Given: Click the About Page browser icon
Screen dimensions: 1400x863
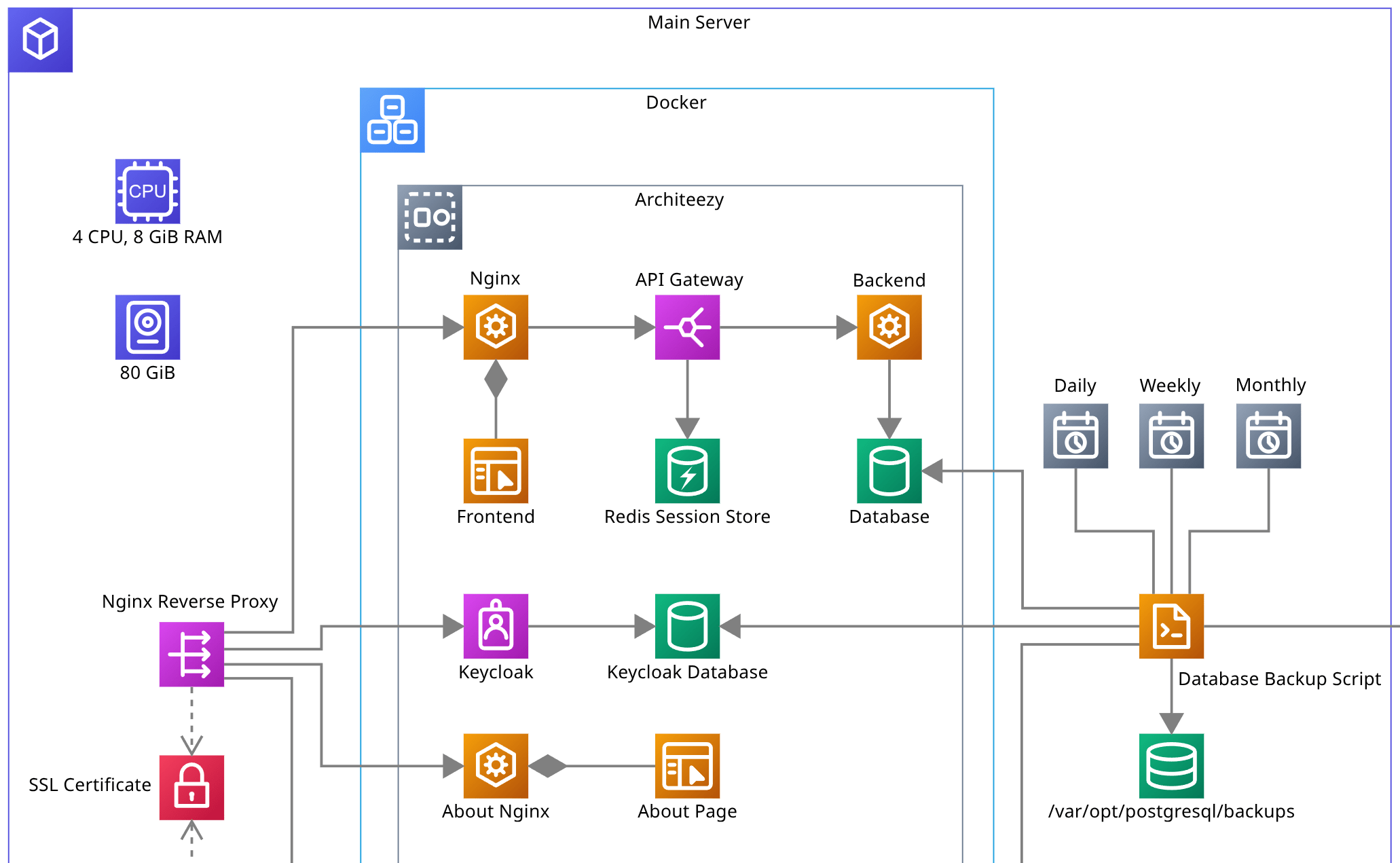Looking at the screenshot, I should (x=687, y=766).
